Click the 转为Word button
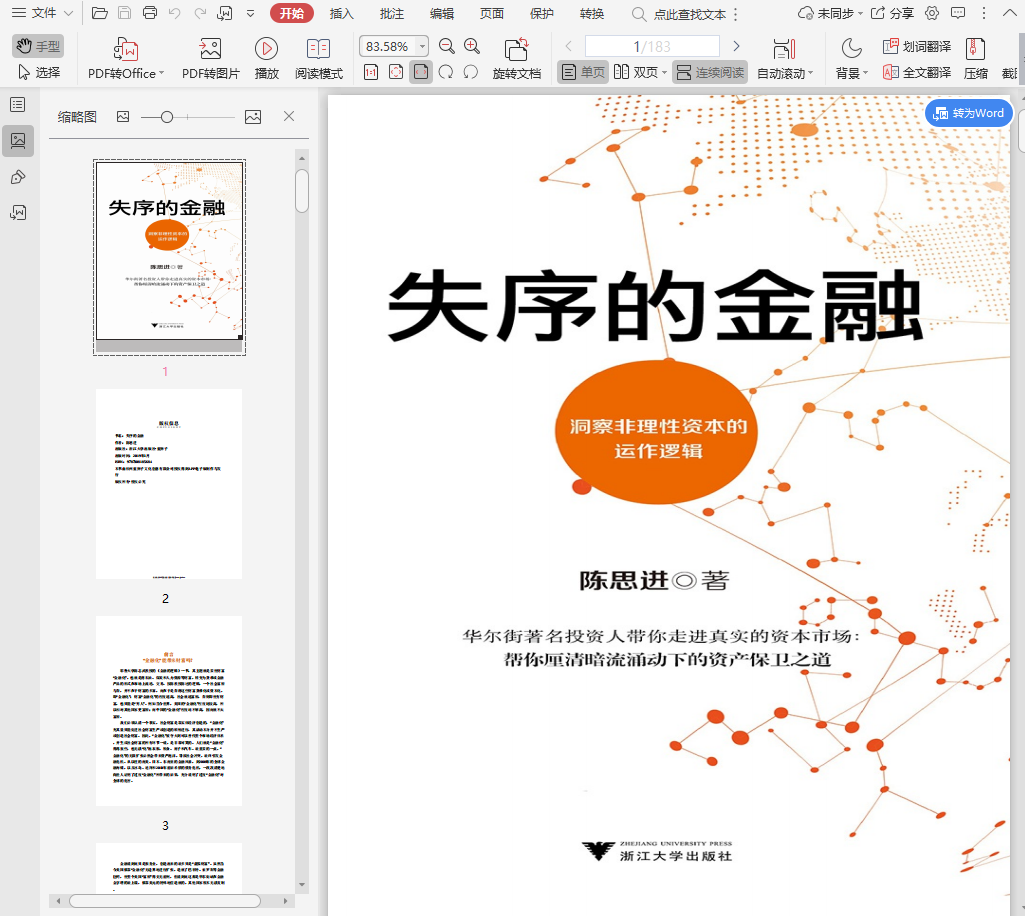Screen dimensions: 1025x916 point(968,113)
